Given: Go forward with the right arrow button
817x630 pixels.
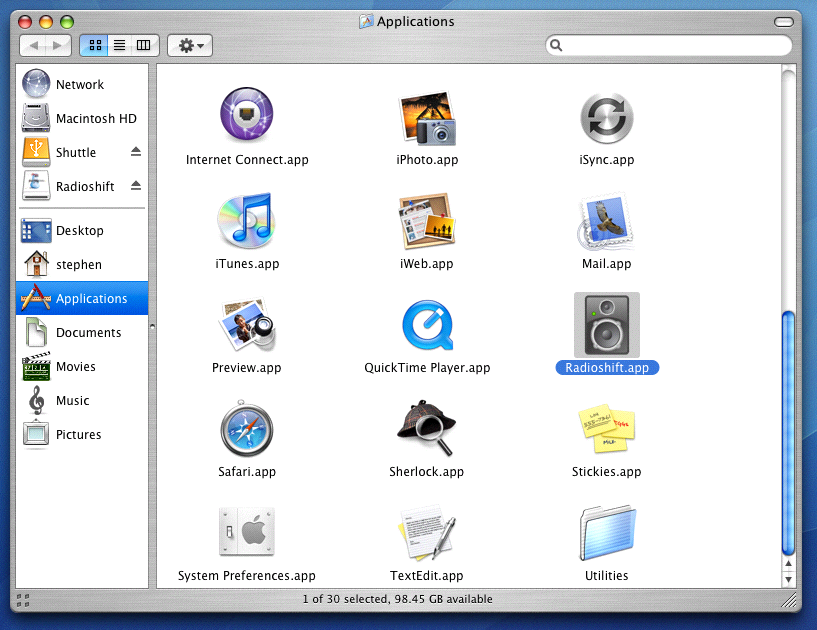Looking at the screenshot, I should 58,45.
